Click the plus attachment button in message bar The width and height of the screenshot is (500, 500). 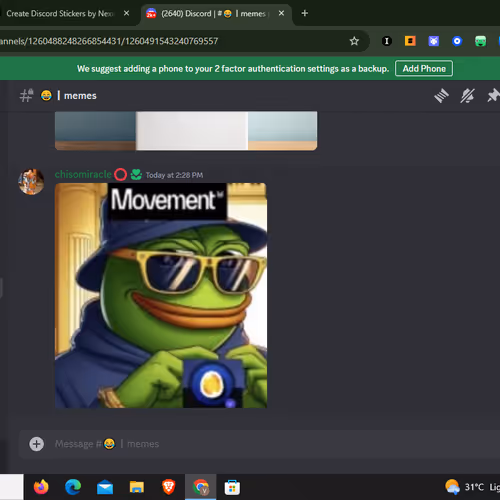(x=36, y=444)
